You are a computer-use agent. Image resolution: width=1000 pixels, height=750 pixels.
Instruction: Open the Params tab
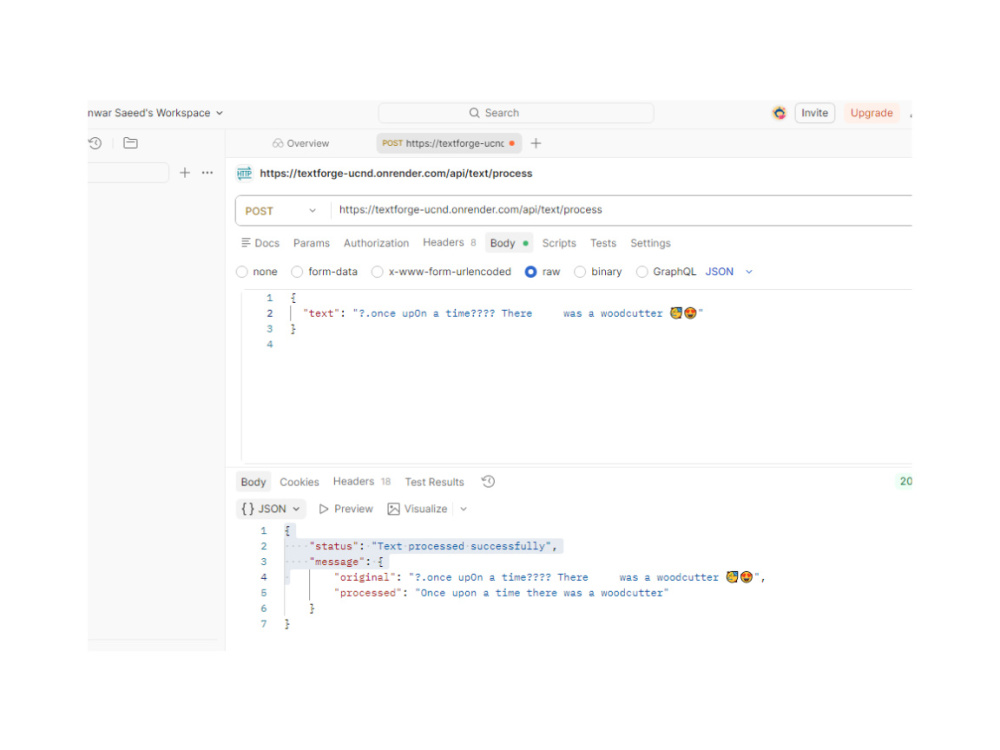click(x=311, y=243)
